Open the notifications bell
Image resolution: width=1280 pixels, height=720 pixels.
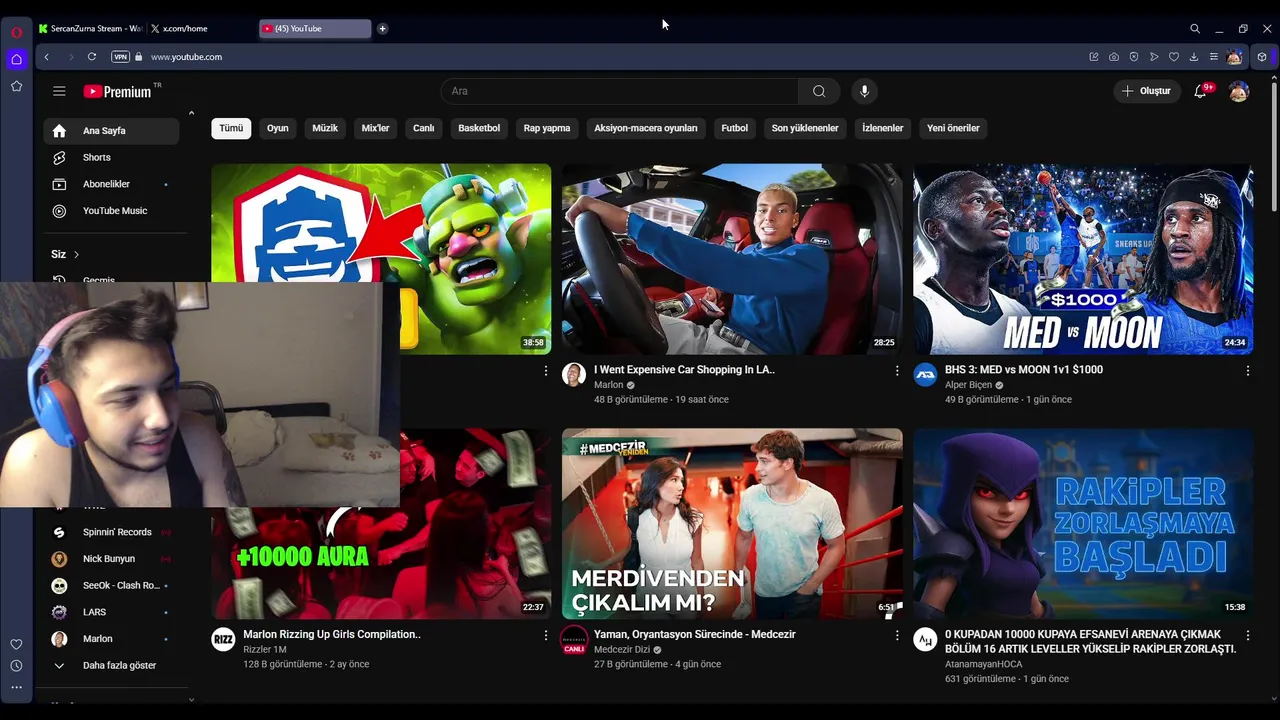click(x=1200, y=91)
